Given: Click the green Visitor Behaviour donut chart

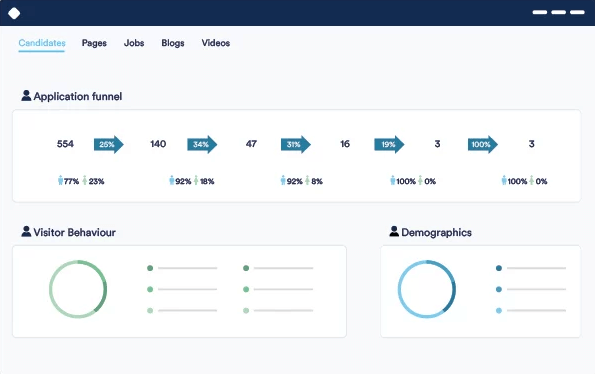Looking at the screenshot, I should coord(78,289).
